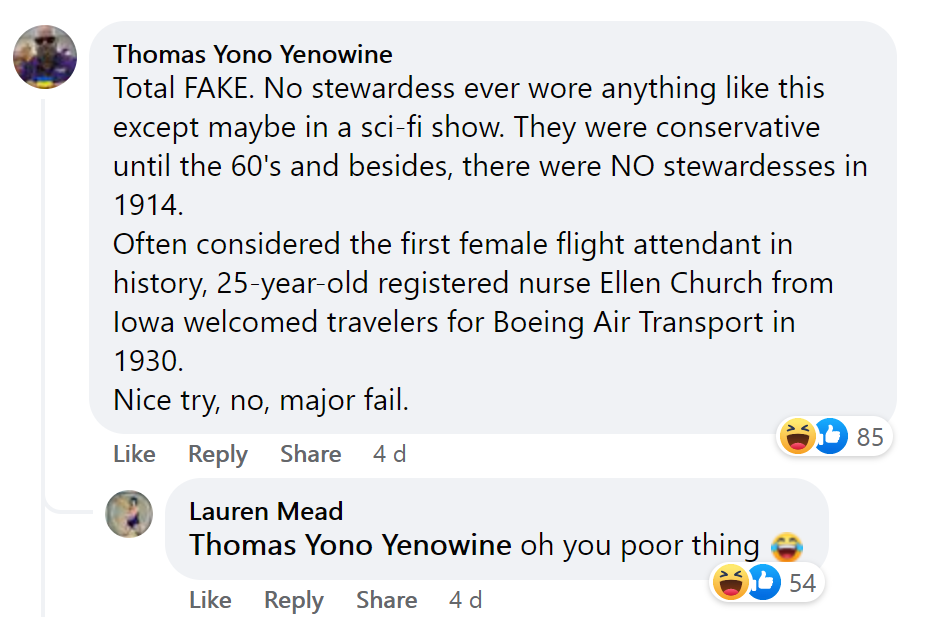Open Thomas Yono Yenowine's profile picture
Image resolution: width=935 pixels, height=617 pixels.
coord(45,57)
